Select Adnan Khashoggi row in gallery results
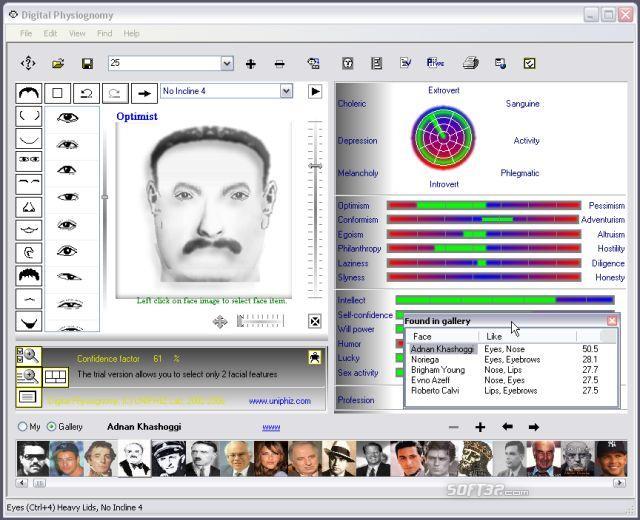The image size is (640, 520). coord(512,349)
